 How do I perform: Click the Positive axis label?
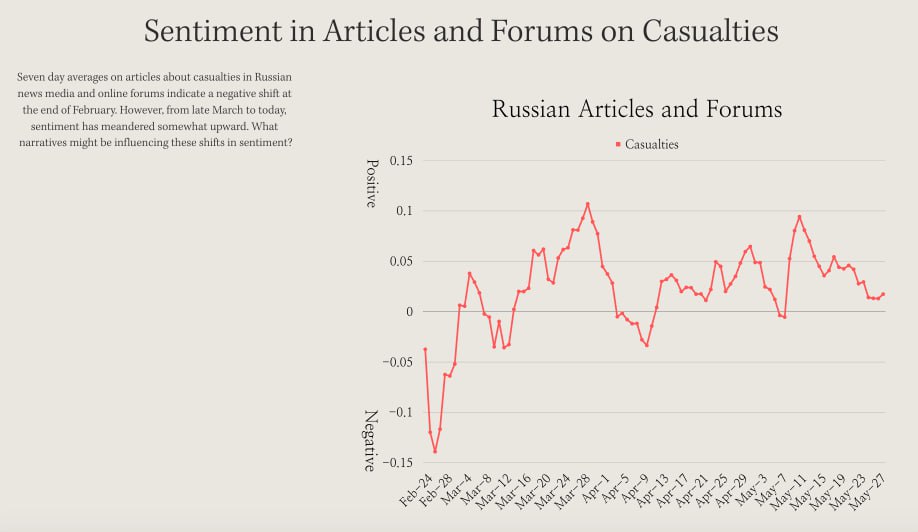point(370,183)
